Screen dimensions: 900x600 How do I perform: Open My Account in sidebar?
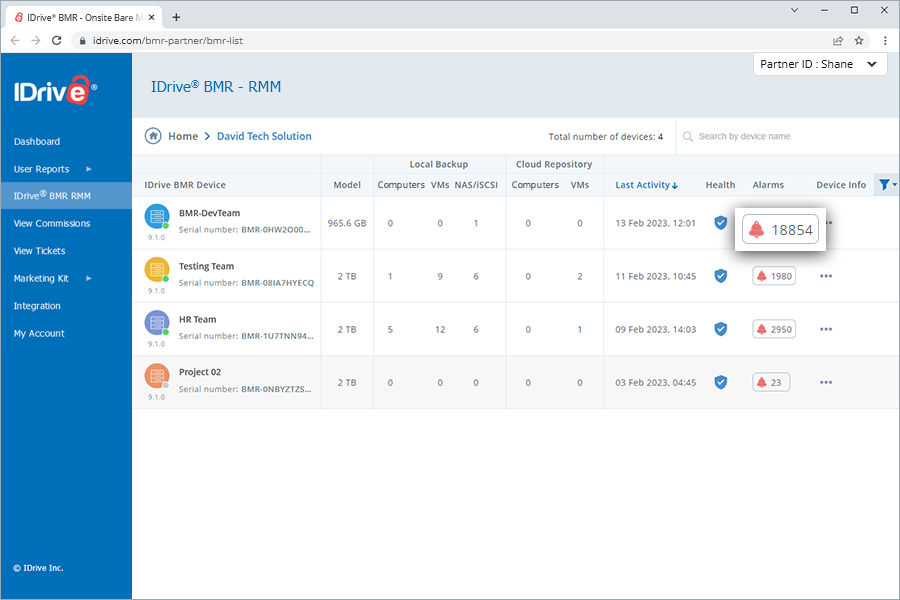[39, 334]
